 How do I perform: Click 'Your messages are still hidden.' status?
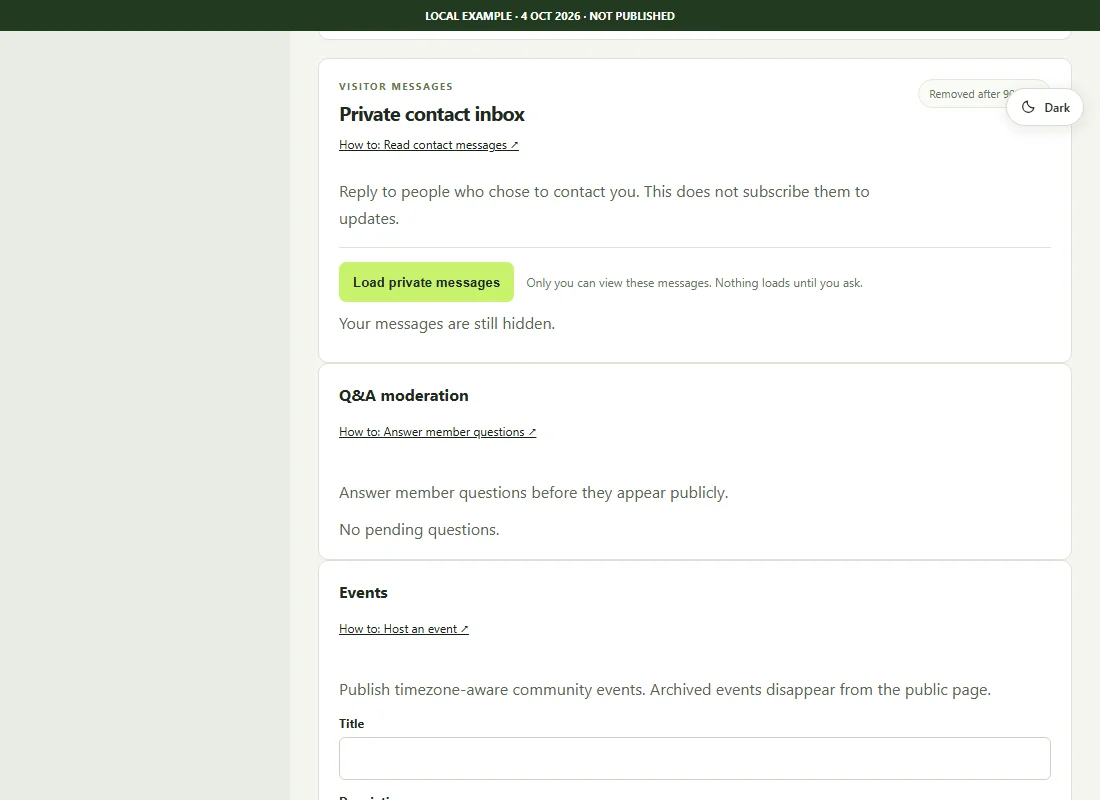447,324
